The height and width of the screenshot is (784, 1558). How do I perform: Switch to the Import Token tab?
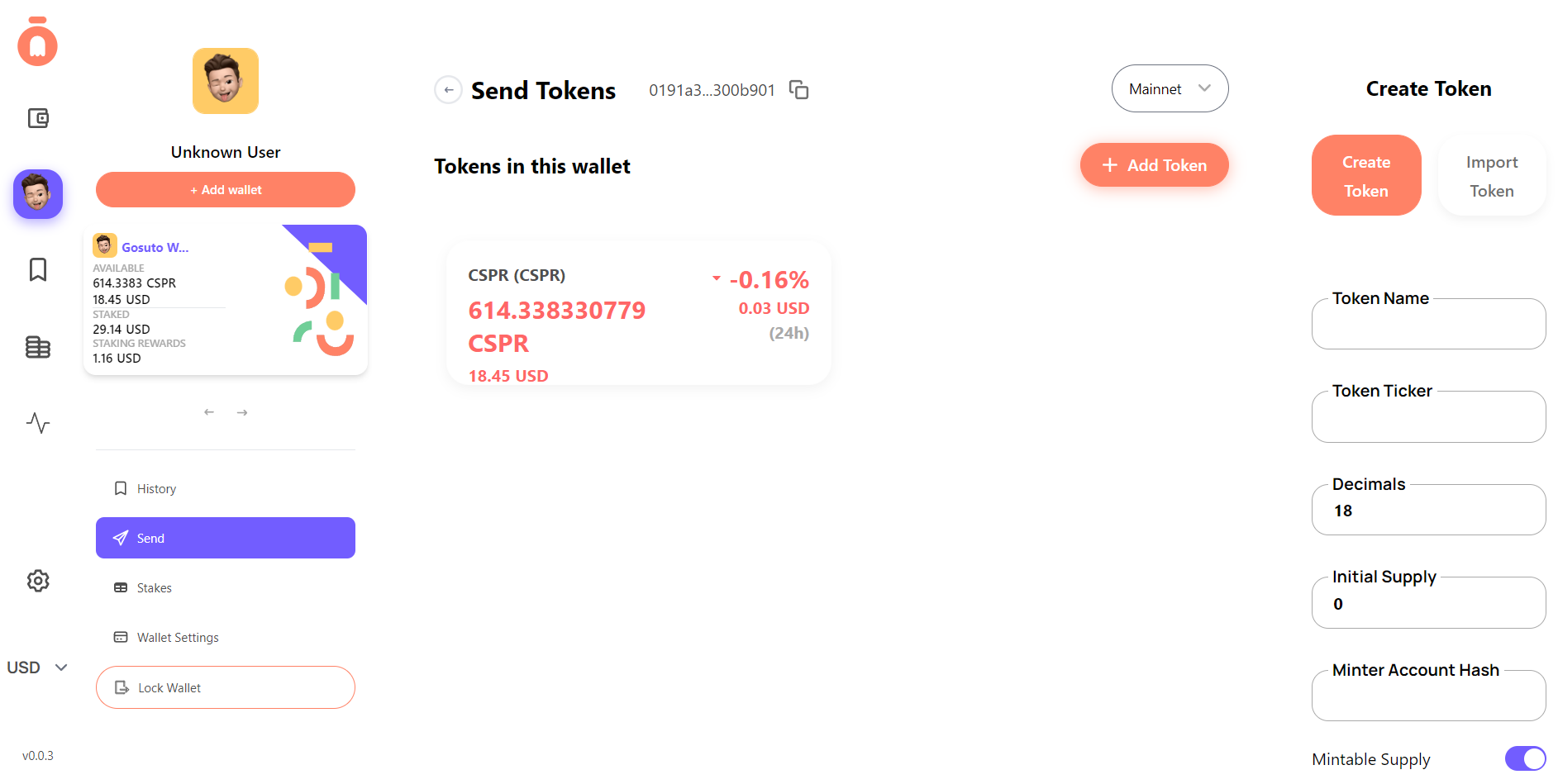1491,176
